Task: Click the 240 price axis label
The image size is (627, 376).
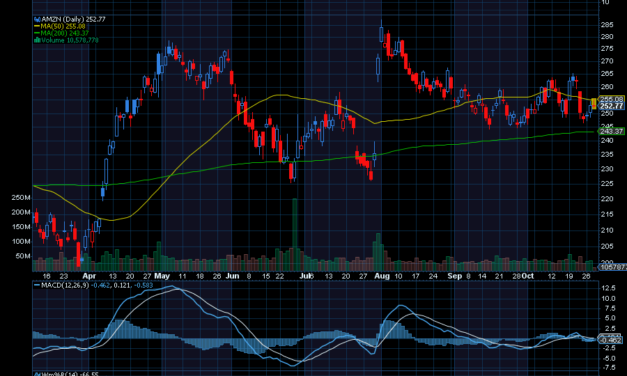Action: 607,140
